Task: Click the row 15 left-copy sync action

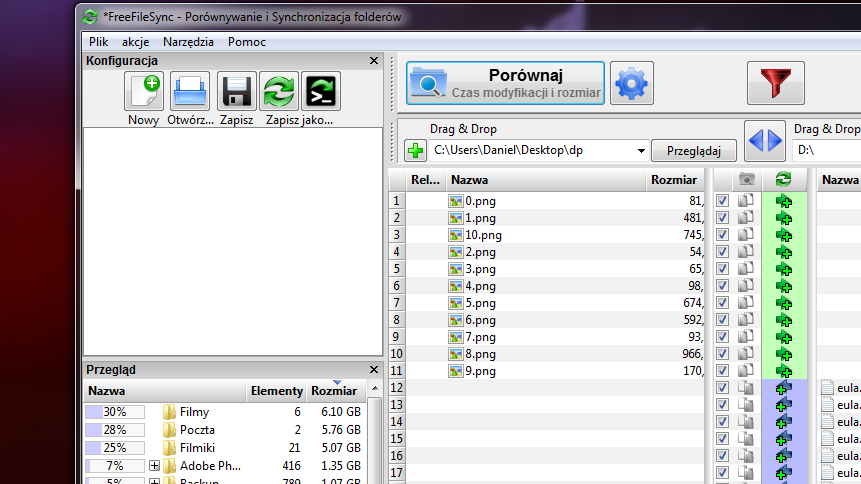Action: tap(784, 440)
